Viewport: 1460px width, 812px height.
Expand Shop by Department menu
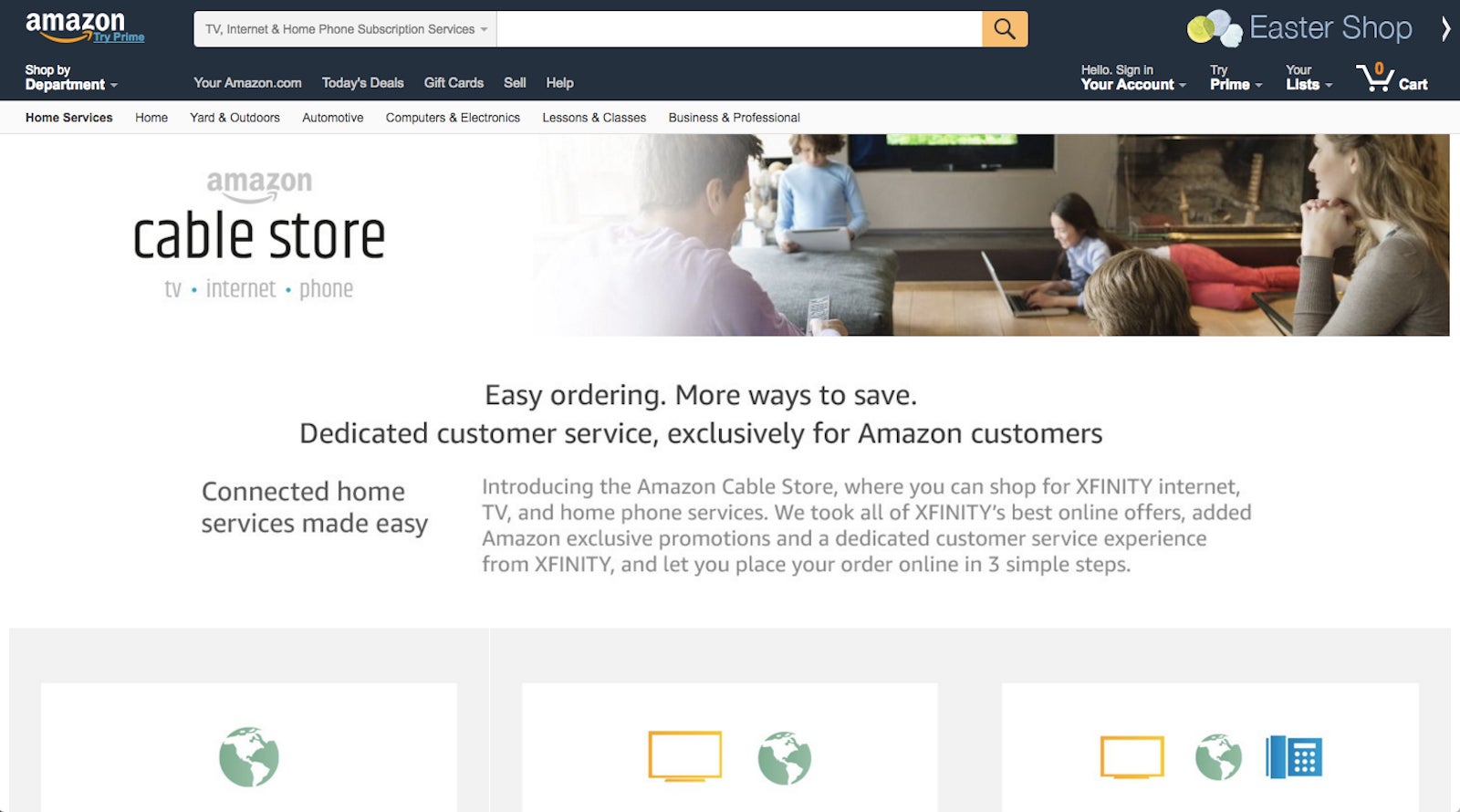(71, 78)
